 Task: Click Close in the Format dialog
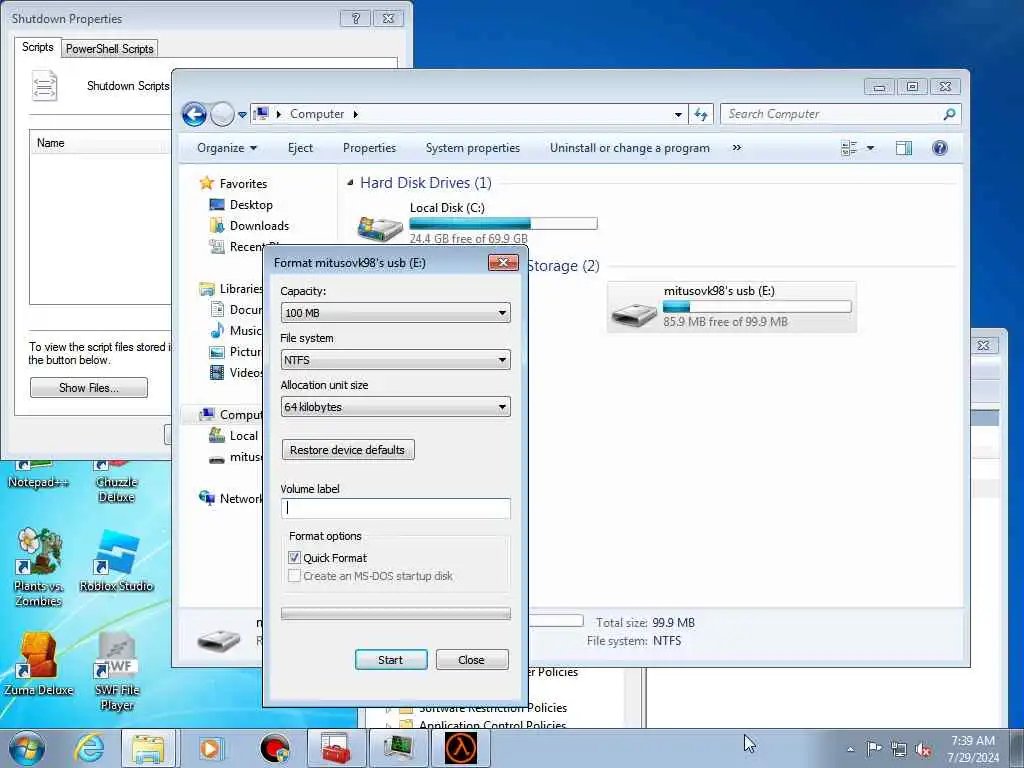pyautogui.click(x=472, y=660)
